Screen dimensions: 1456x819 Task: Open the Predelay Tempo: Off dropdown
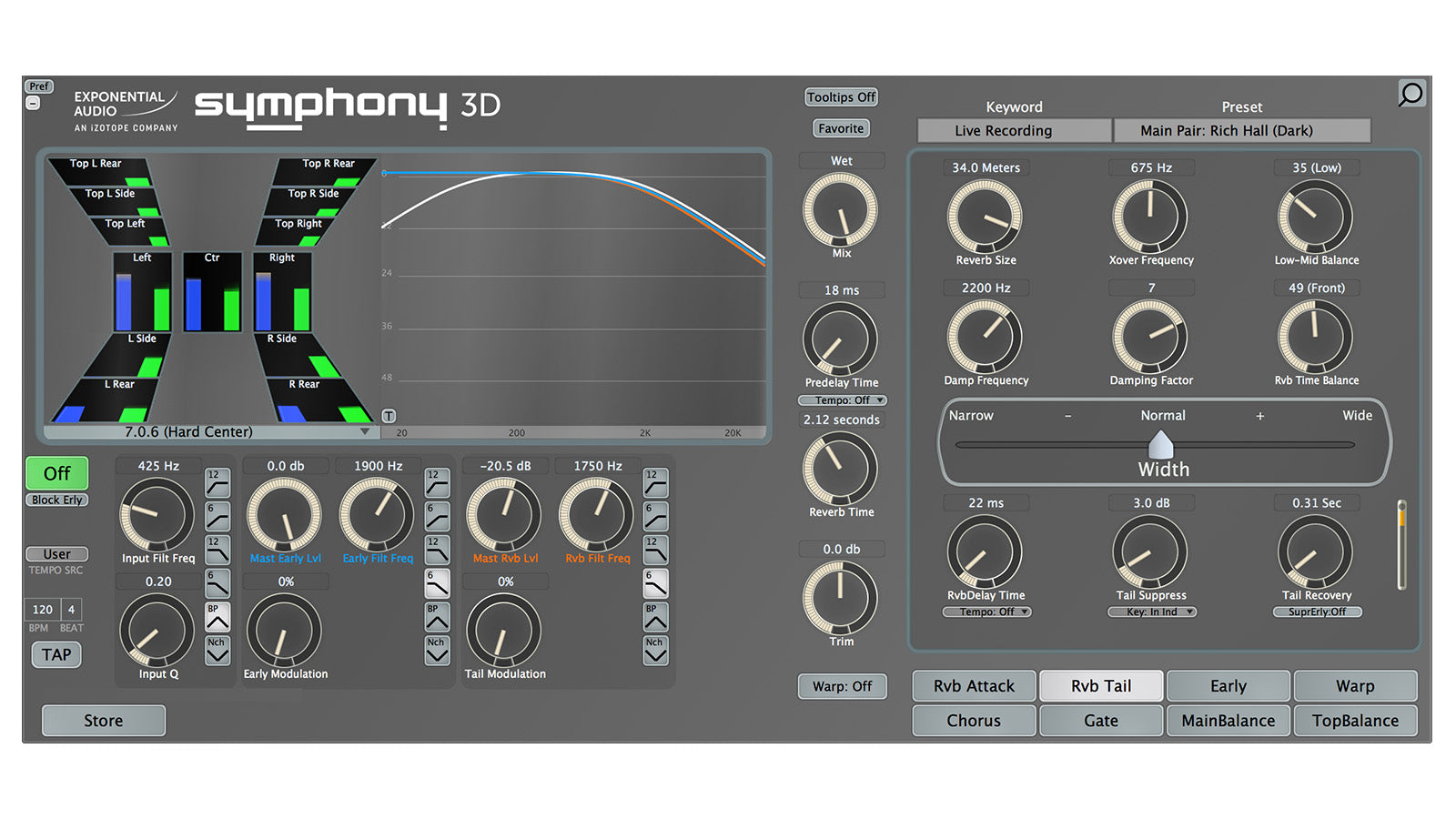coord(843,400)
